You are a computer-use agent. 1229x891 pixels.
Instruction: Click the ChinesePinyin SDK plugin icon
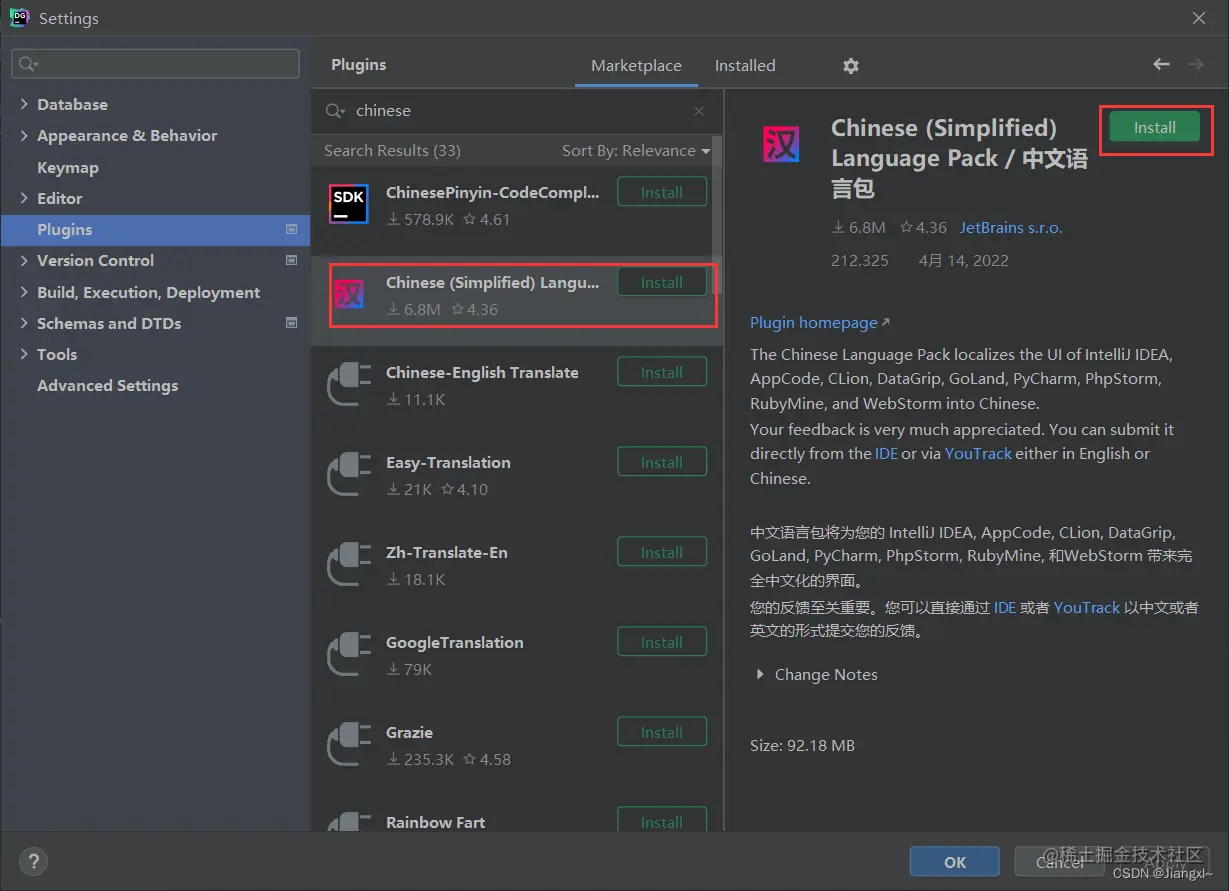coord(349,204)
